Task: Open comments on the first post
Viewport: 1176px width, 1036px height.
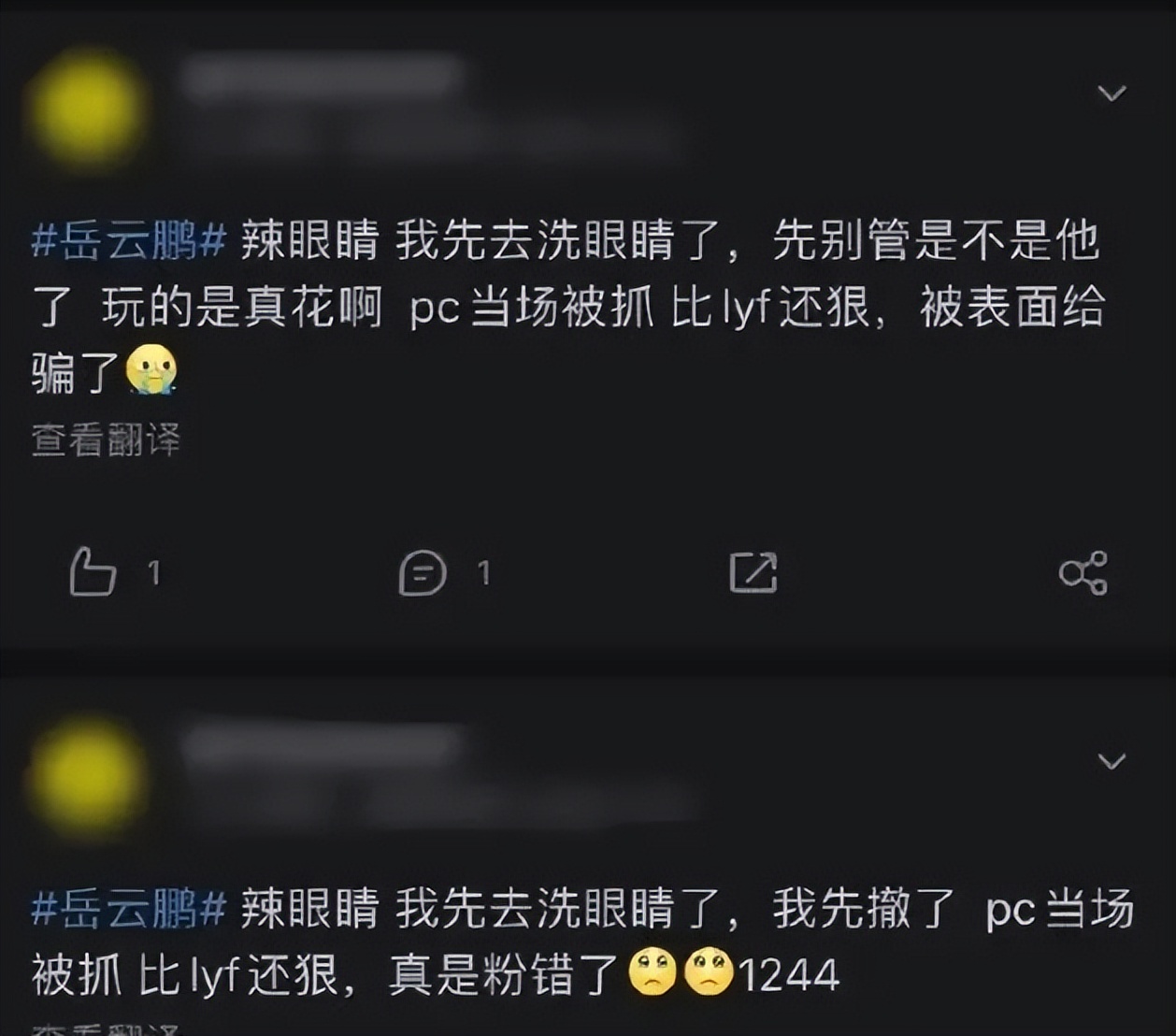Action: coord(423,572)
